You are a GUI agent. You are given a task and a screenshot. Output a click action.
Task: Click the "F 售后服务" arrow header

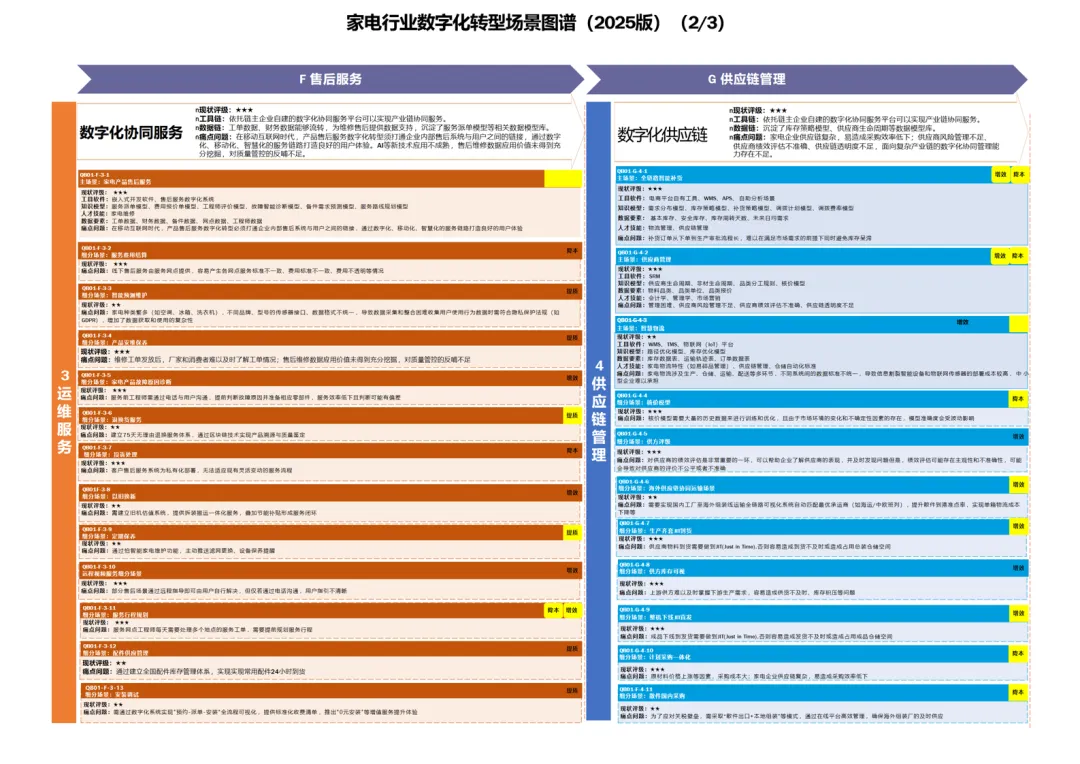pyautogui.click(x=331, y=79)
